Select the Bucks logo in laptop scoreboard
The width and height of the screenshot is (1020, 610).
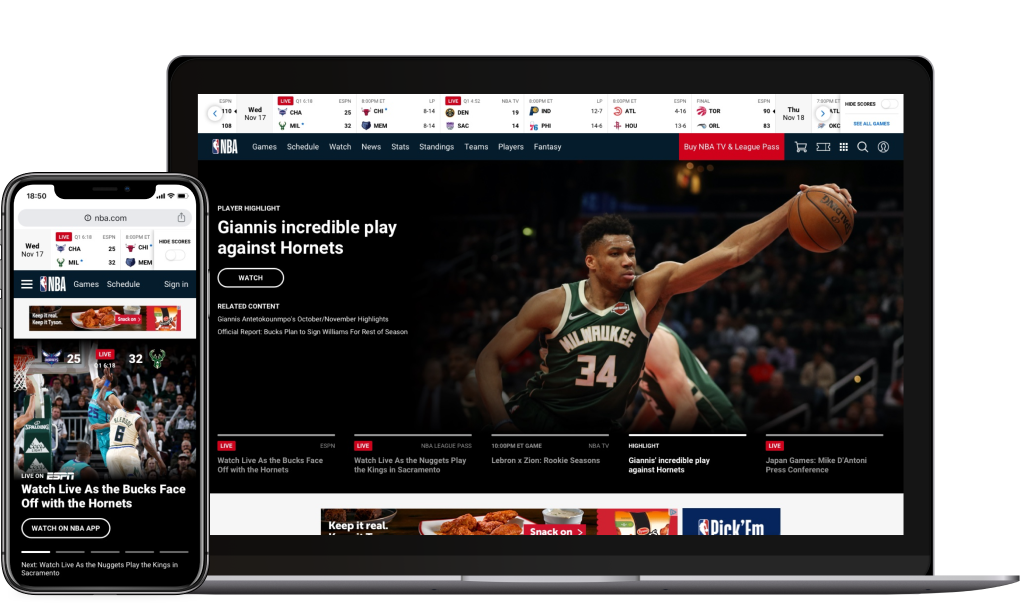tap(282, 126)
